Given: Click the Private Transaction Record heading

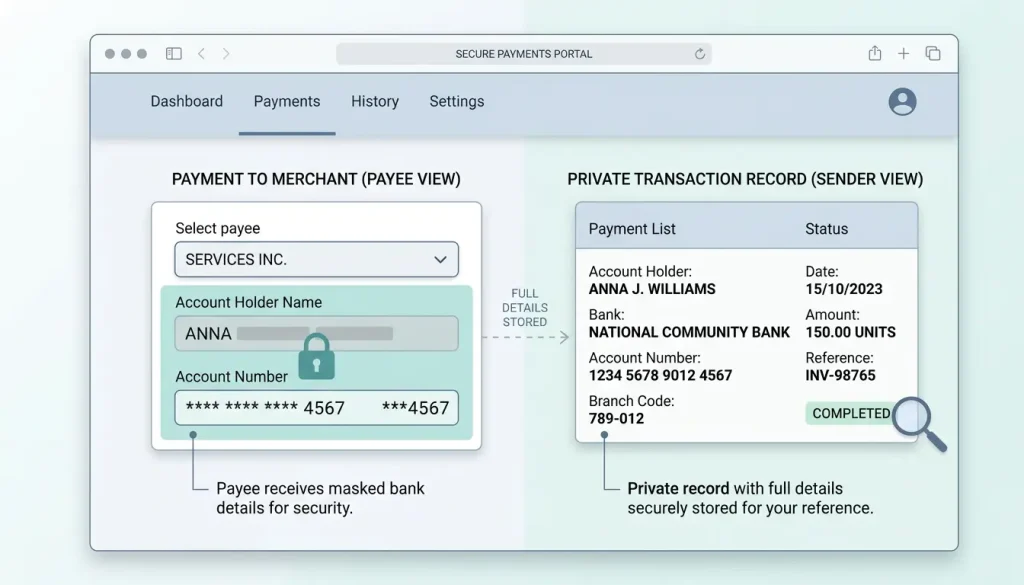Looking at the screenshot, I should pyautogui.click(x=745, y=179).
